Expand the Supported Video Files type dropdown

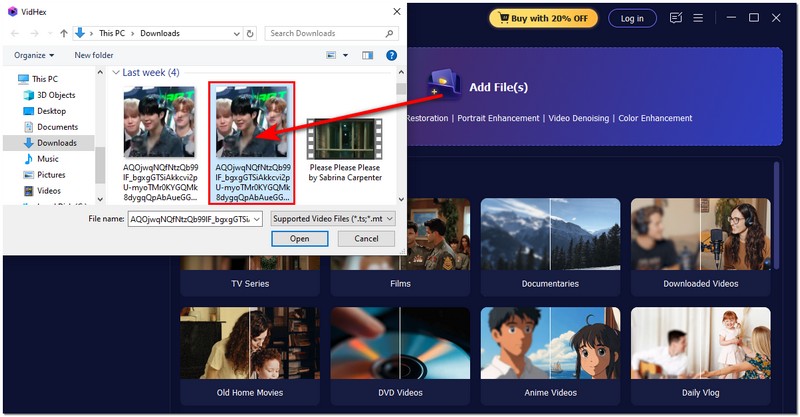(x=389, y=218)
